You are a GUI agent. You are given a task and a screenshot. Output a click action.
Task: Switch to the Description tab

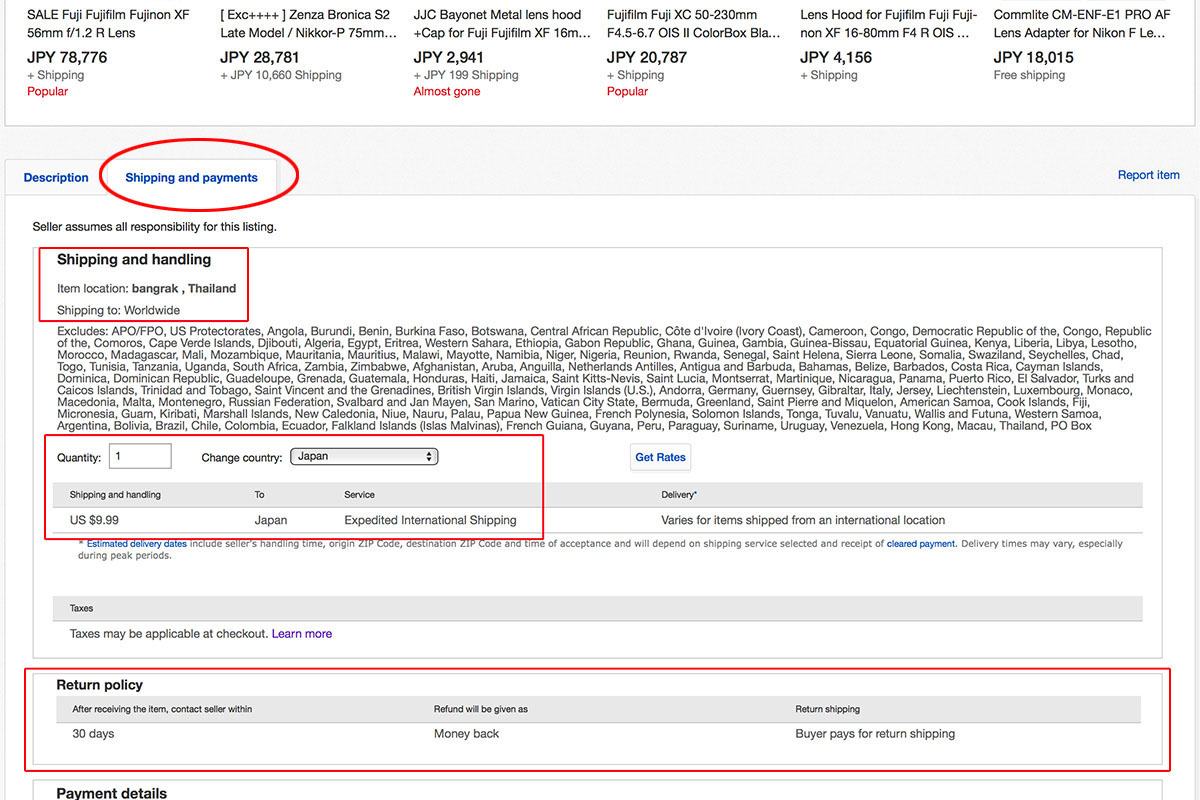point(56,178)
